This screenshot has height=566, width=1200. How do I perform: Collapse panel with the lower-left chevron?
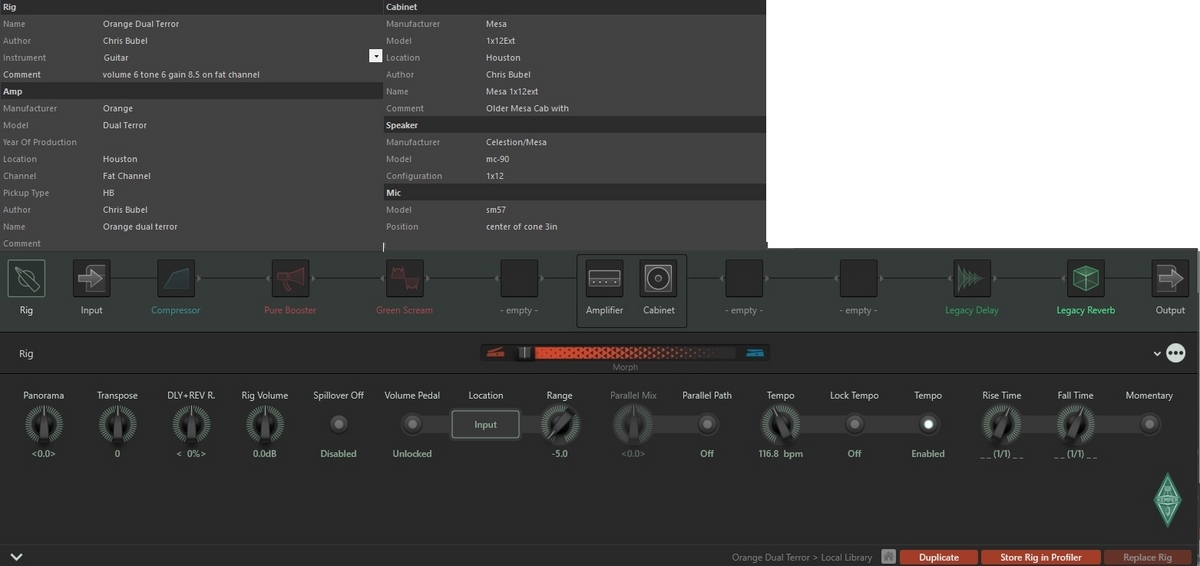click(16, 557)
